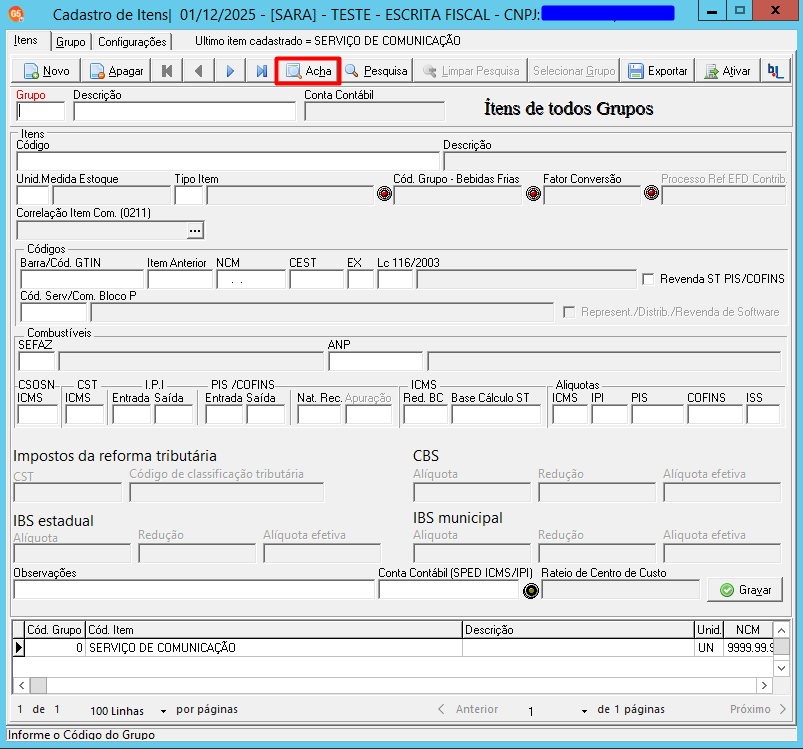Click the Novo item button

(x=46, y=71)
